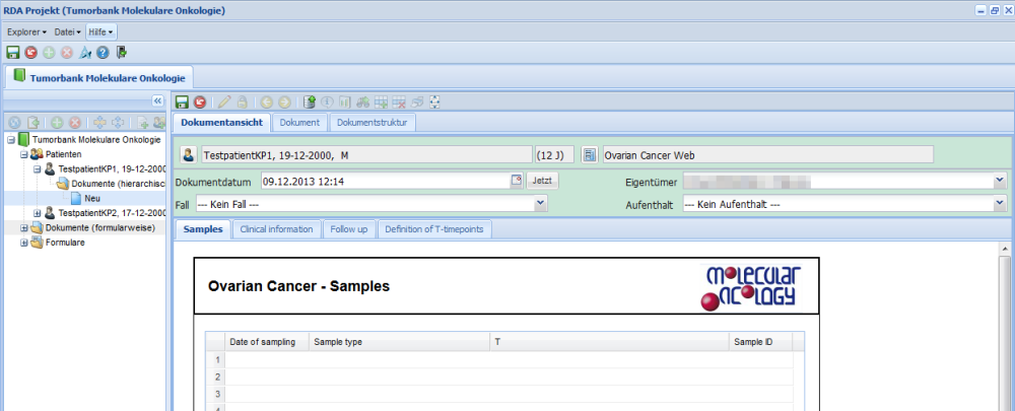This screenshot has width=1015, height=411.
Task: Expand the Formulare tree node
Action: (x=24, y=242)
